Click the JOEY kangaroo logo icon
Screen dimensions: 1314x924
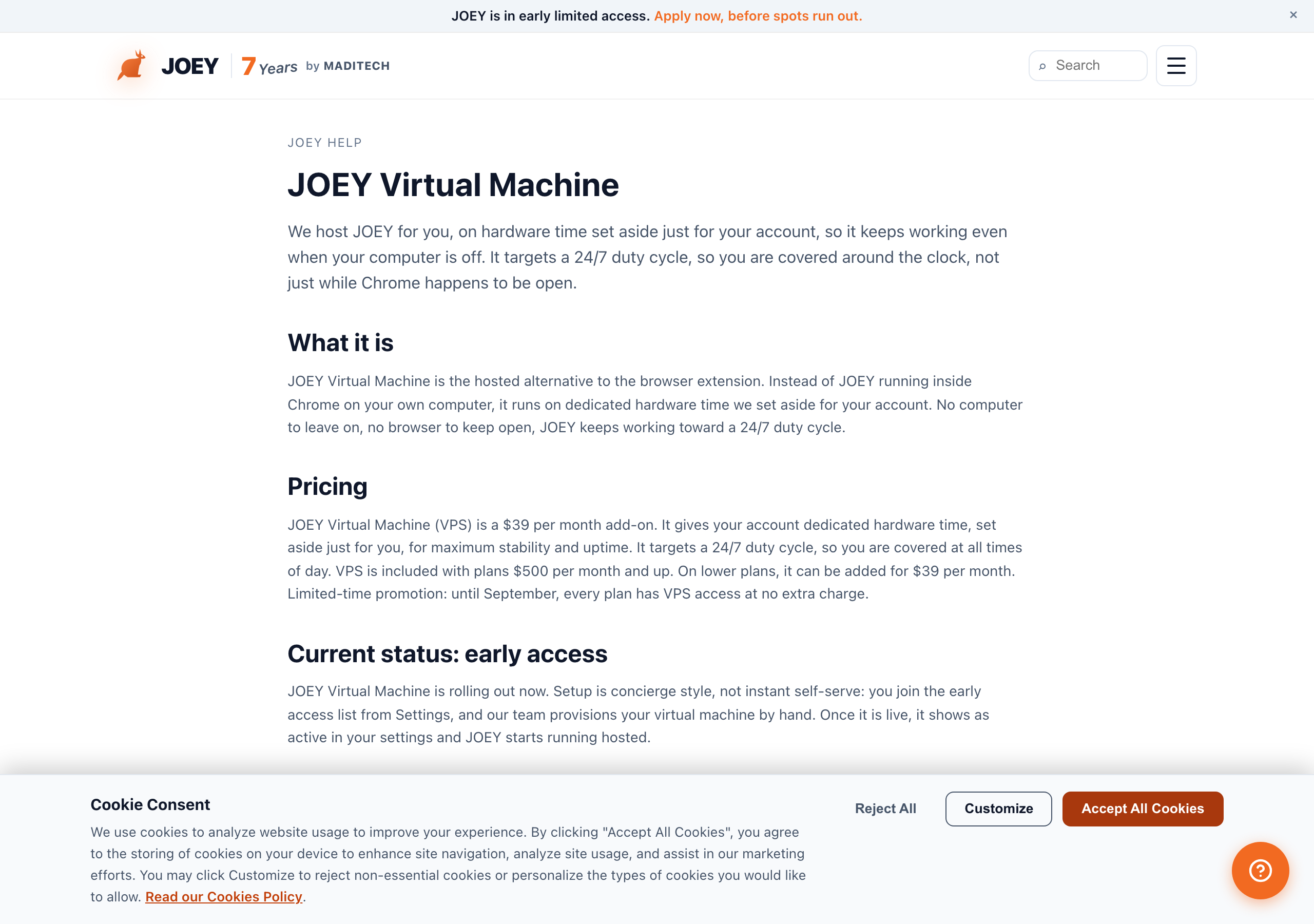tap(131, 65)
